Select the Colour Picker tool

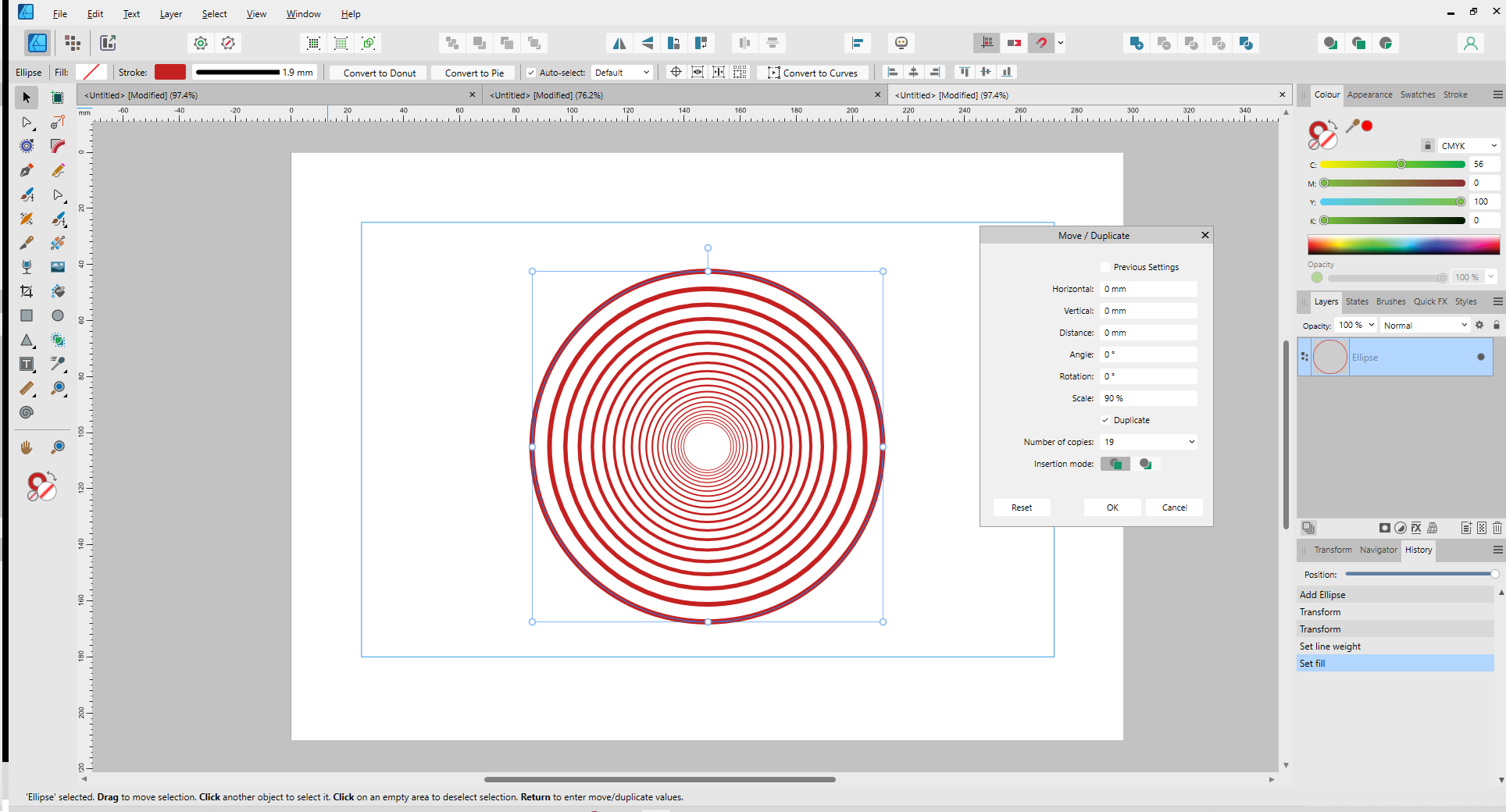pos(58,364)
